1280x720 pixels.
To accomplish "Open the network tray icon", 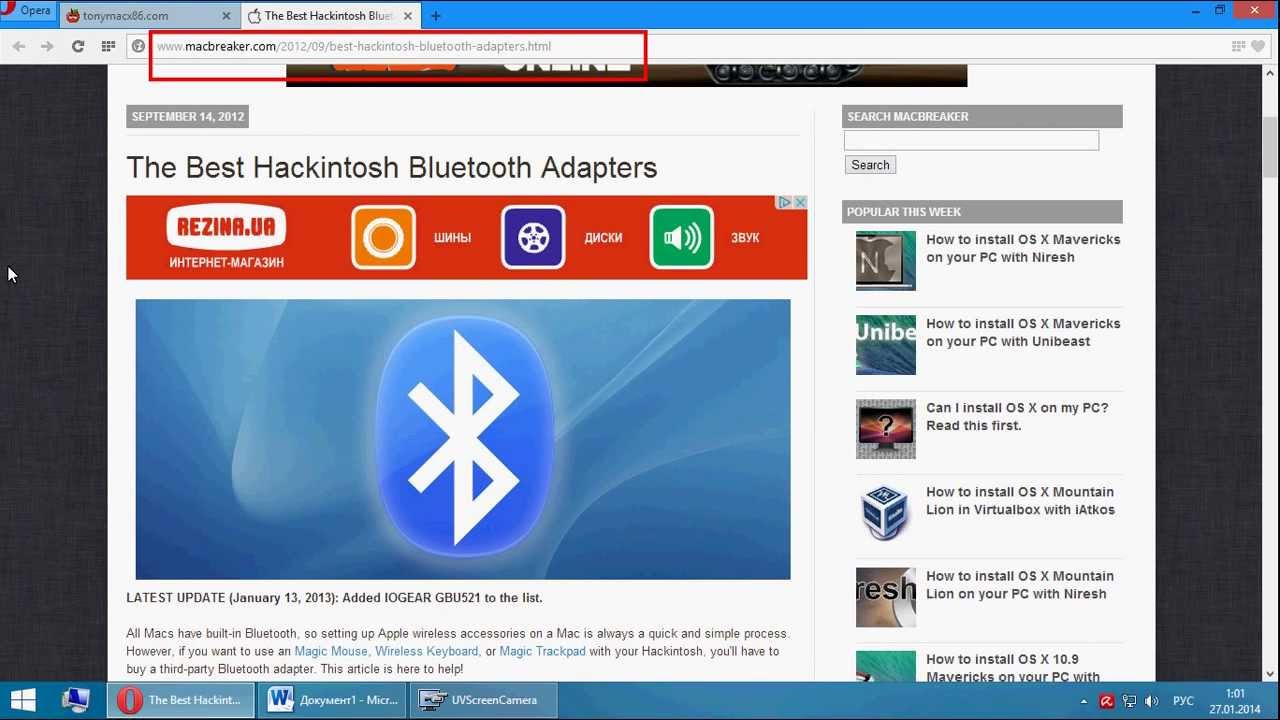I will [x=1129, y=701].
